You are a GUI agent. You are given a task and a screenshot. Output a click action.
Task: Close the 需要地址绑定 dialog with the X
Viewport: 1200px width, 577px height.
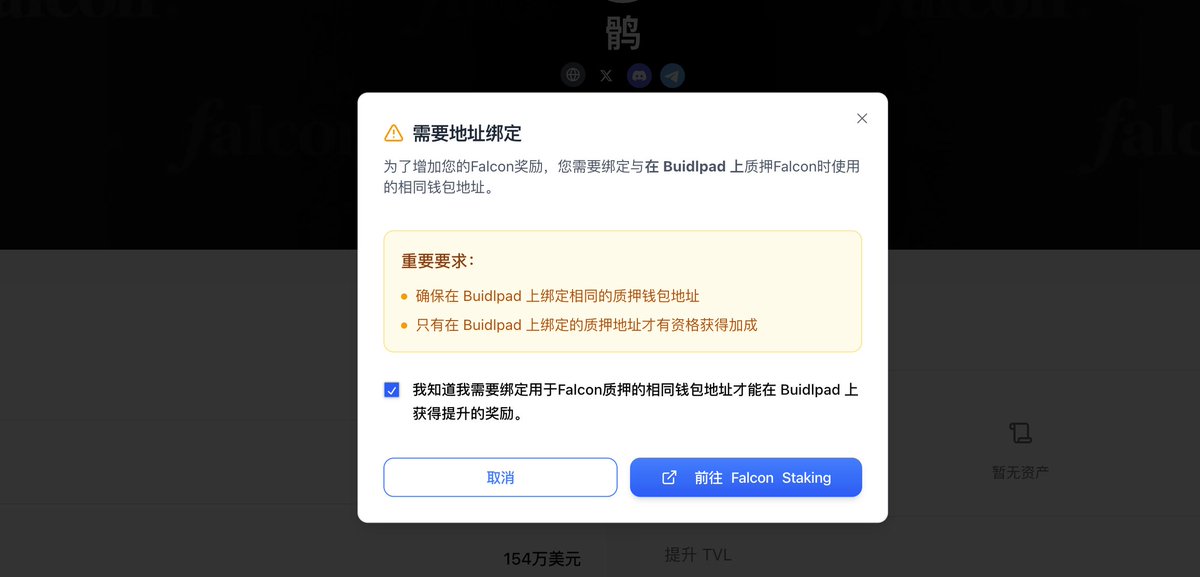click(862, 118)
